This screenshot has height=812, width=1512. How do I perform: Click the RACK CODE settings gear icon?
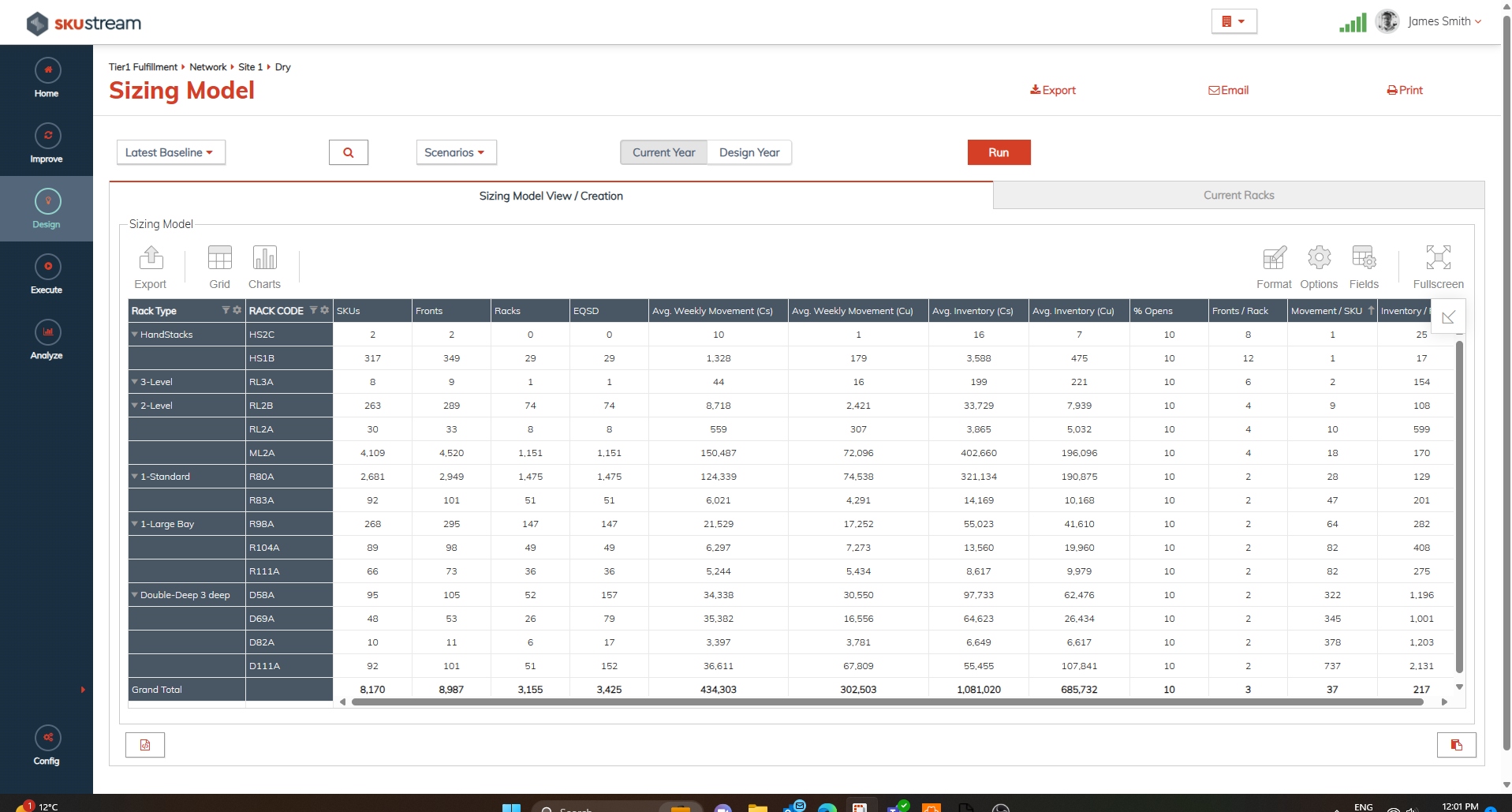(324, 310)
